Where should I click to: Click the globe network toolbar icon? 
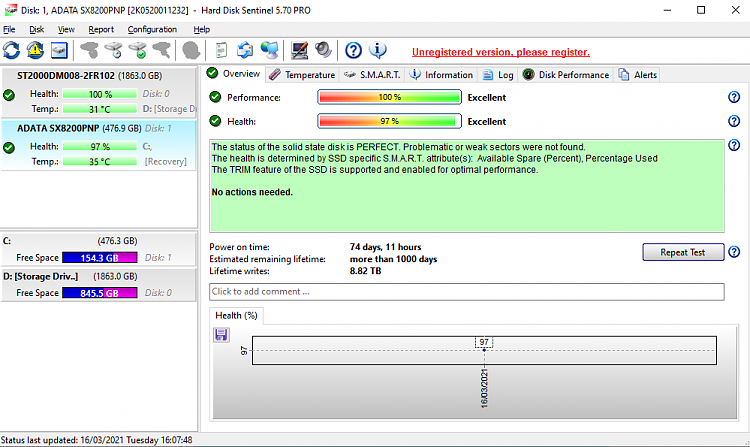[x=269, y=50]
